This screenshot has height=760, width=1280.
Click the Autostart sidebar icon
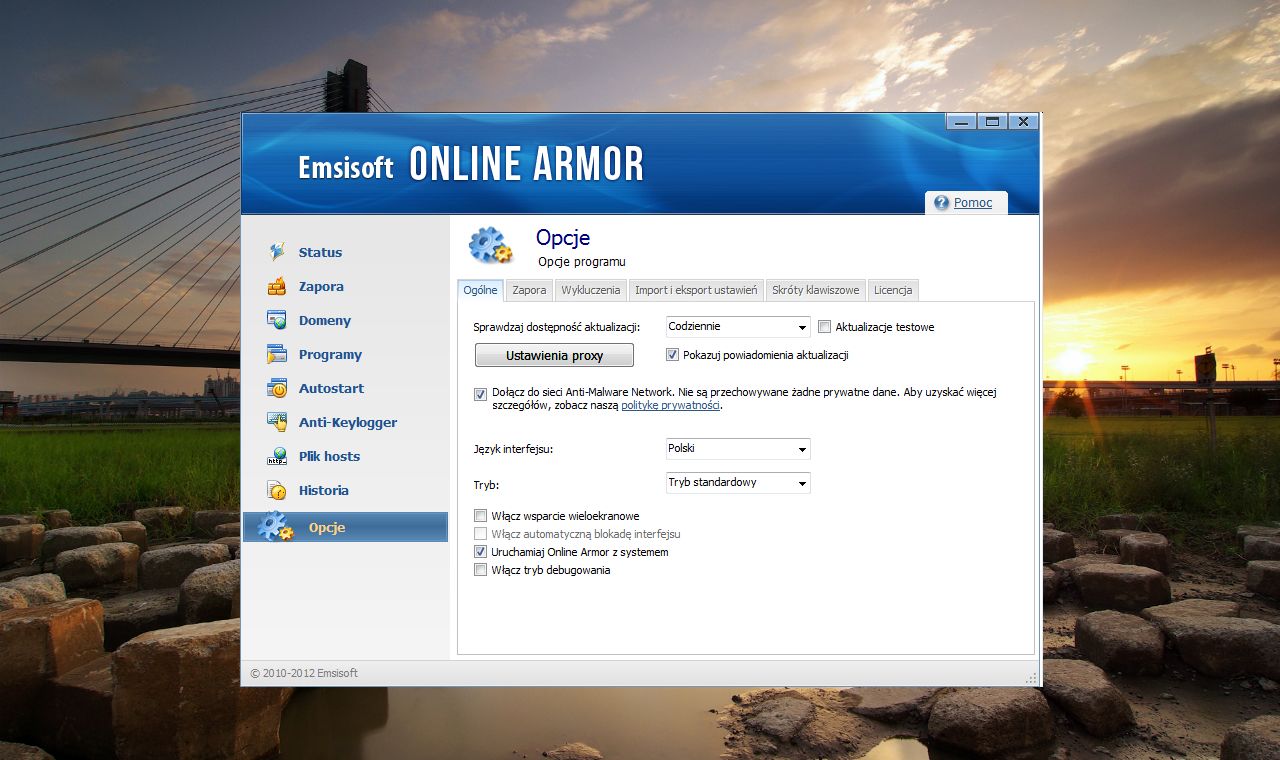pos(277,388)
